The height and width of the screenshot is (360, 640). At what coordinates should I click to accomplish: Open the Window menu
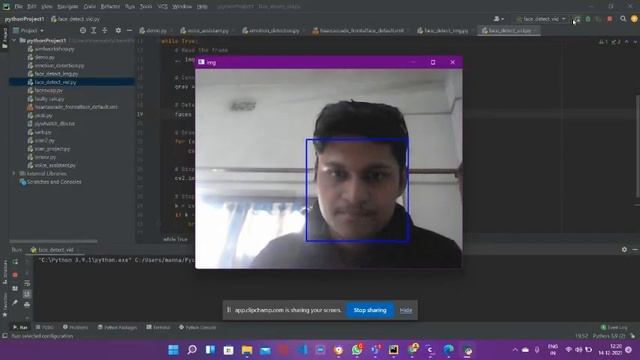pos(182,7)
